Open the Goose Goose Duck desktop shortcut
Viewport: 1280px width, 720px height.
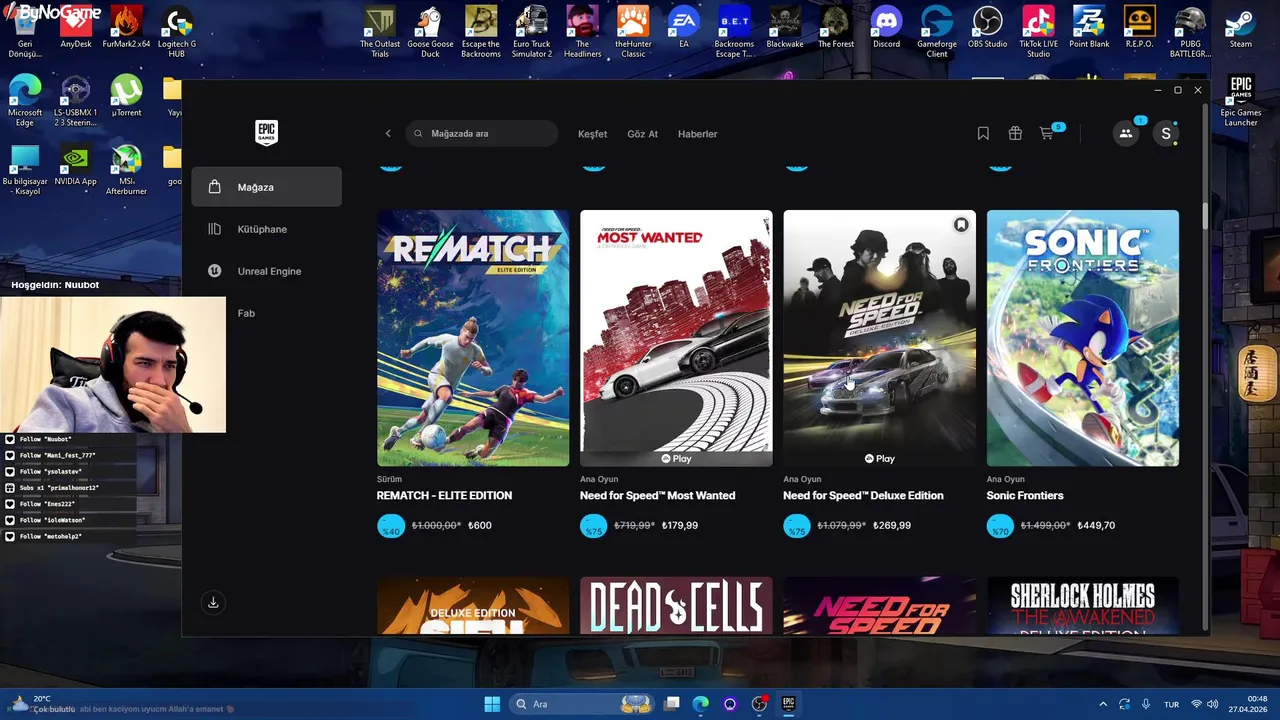[x=430, y=30]
